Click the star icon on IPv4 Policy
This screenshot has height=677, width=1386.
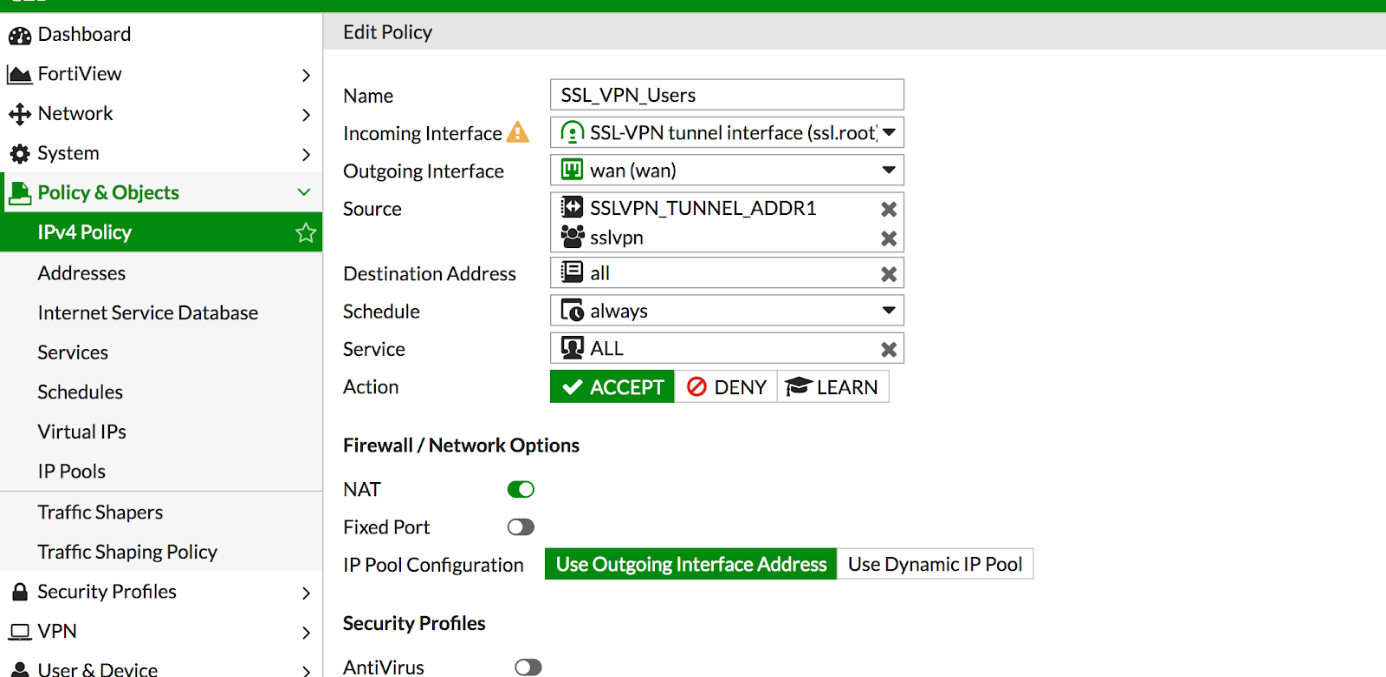coord(305,233)
